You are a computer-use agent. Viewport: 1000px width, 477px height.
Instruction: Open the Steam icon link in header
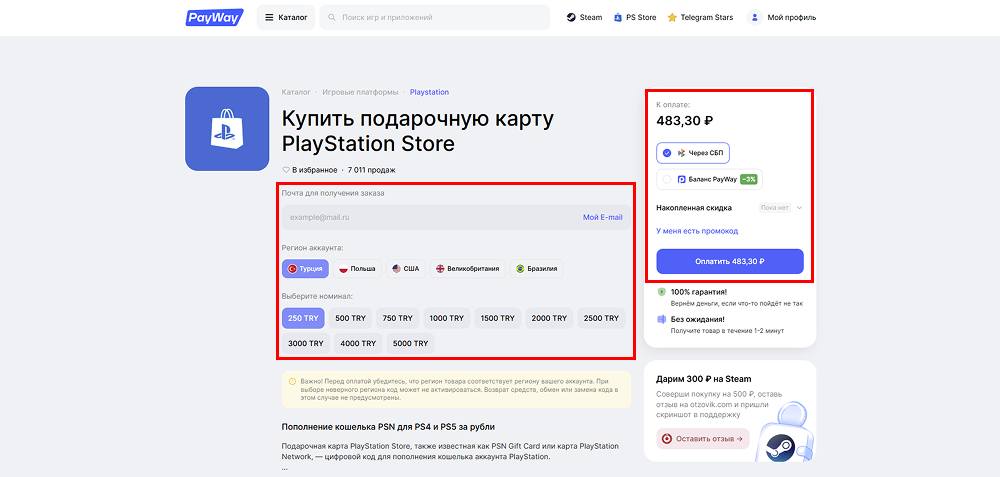[x=571, y=18]
